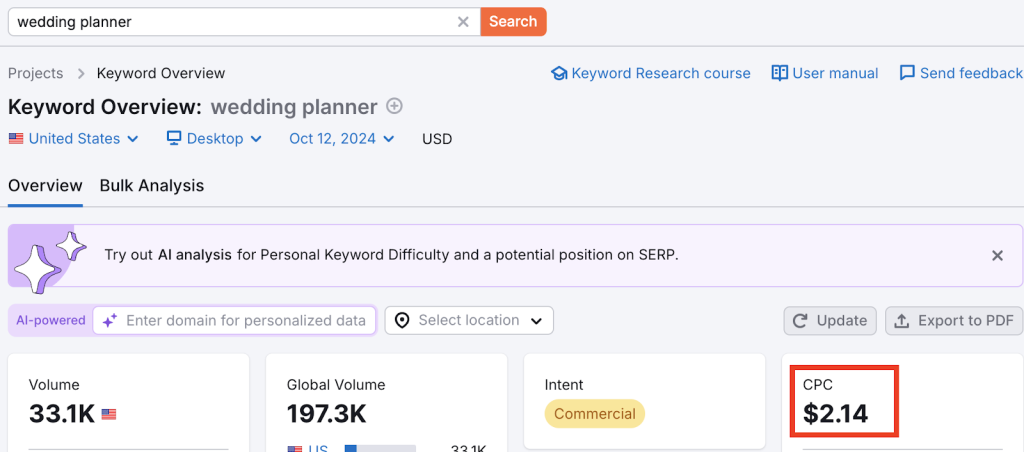The image size is (1024, 452).
Task: Click the User manual book icon
Action: (780, 73)
